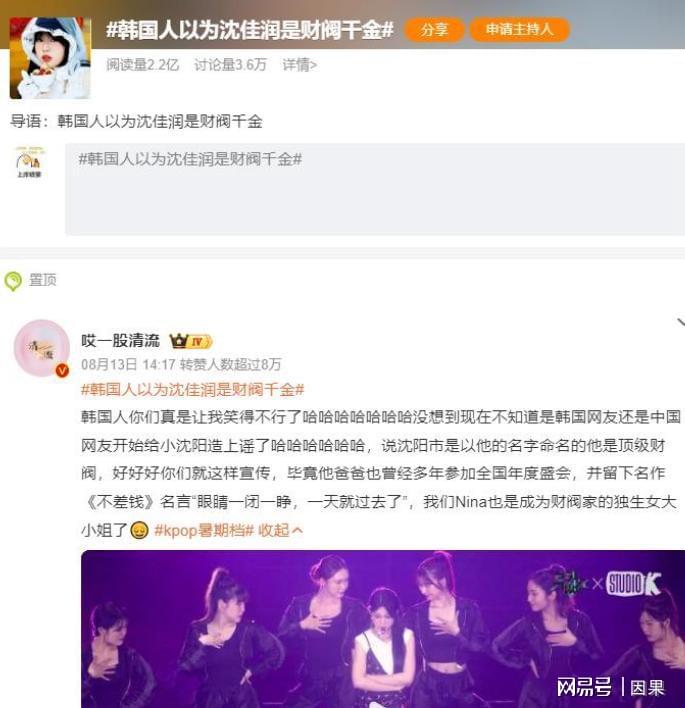The height and width of the screenshot is (708, 685).
Task: Click the 网易号 watermark logo in the image
Action: click(x=584, y=687)
